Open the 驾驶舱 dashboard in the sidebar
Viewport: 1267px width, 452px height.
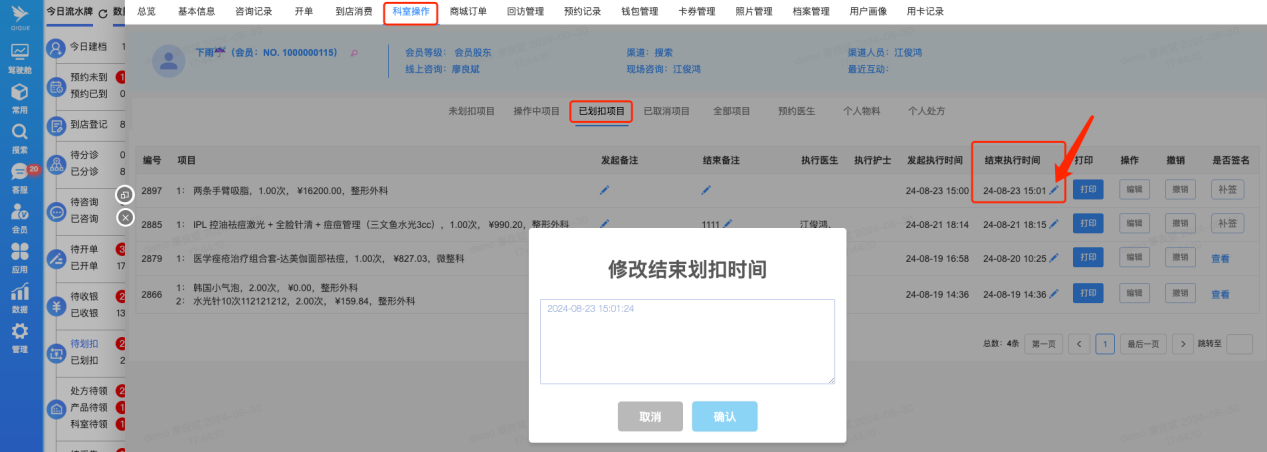click(x=20, y=57)
